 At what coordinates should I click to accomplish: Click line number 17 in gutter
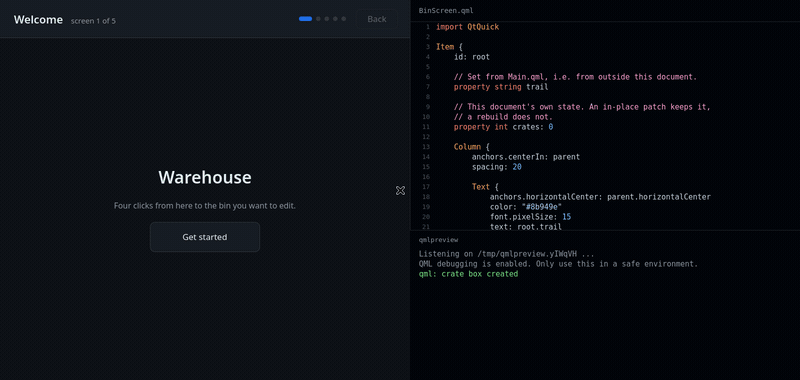pos(427,187)
